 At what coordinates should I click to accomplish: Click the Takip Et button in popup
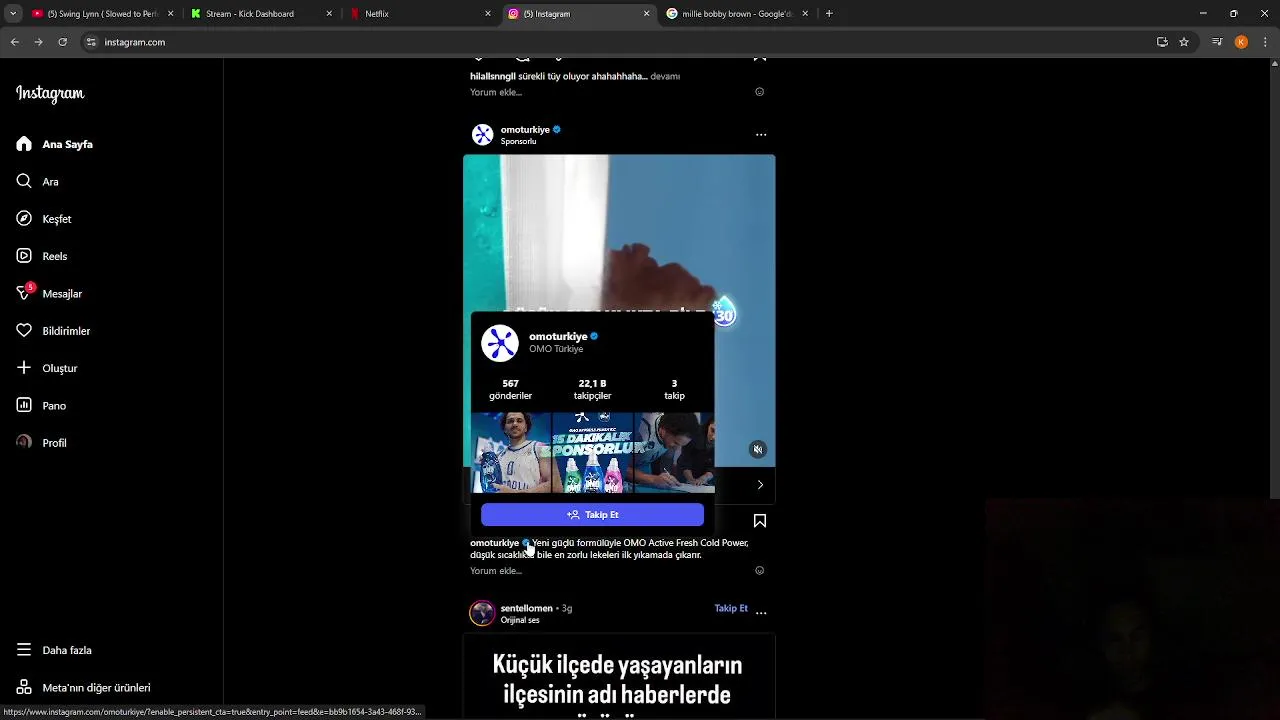pos(592,515)
